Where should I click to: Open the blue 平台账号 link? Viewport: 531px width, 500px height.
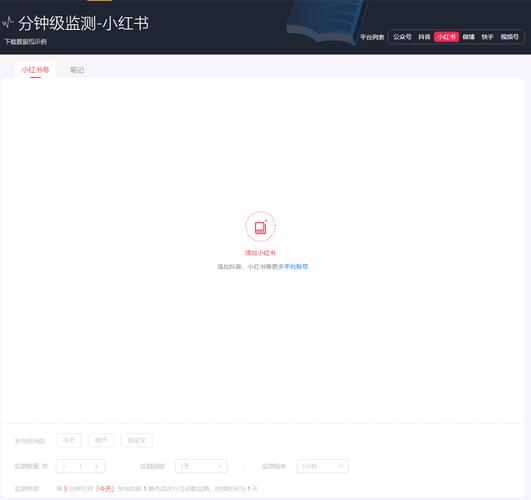coord(296,267)
